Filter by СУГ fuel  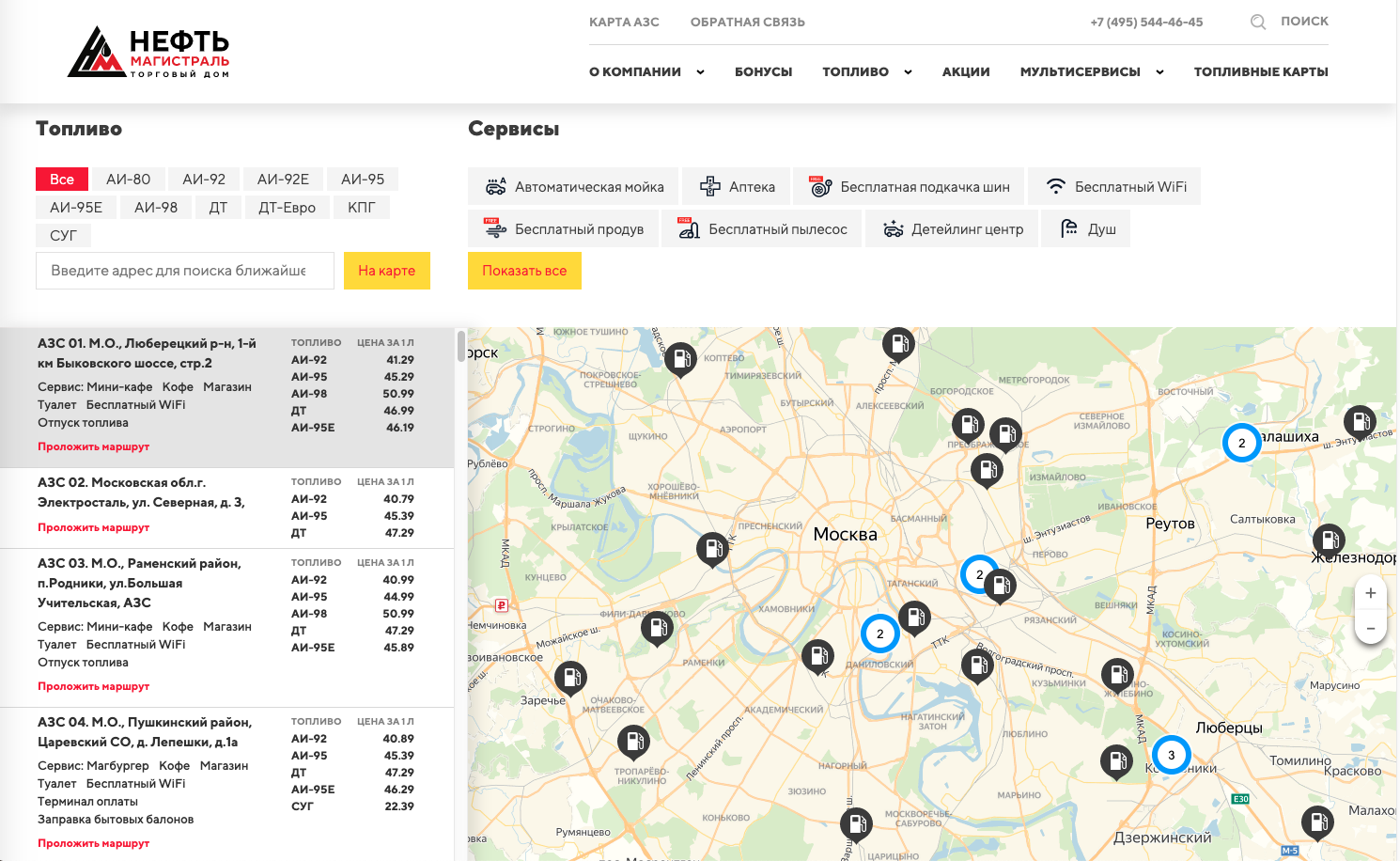[63, 235]
